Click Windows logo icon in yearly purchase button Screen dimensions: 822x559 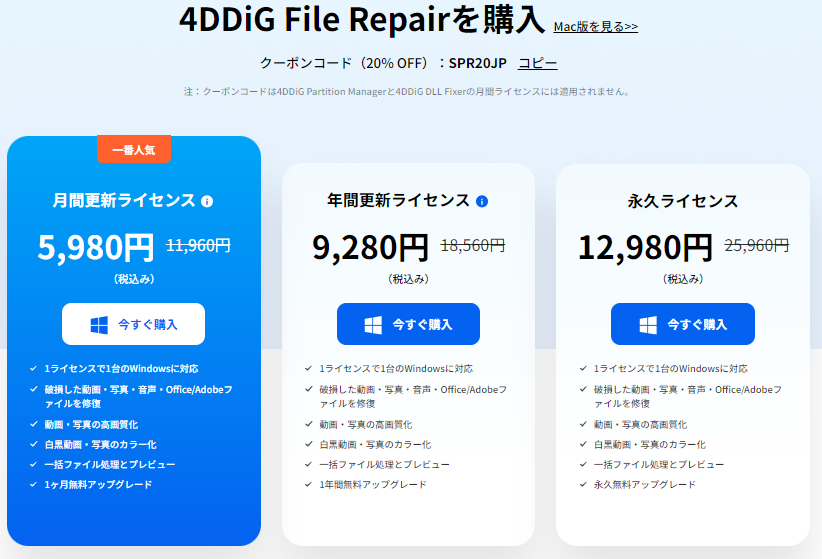(x=373, y=325)
